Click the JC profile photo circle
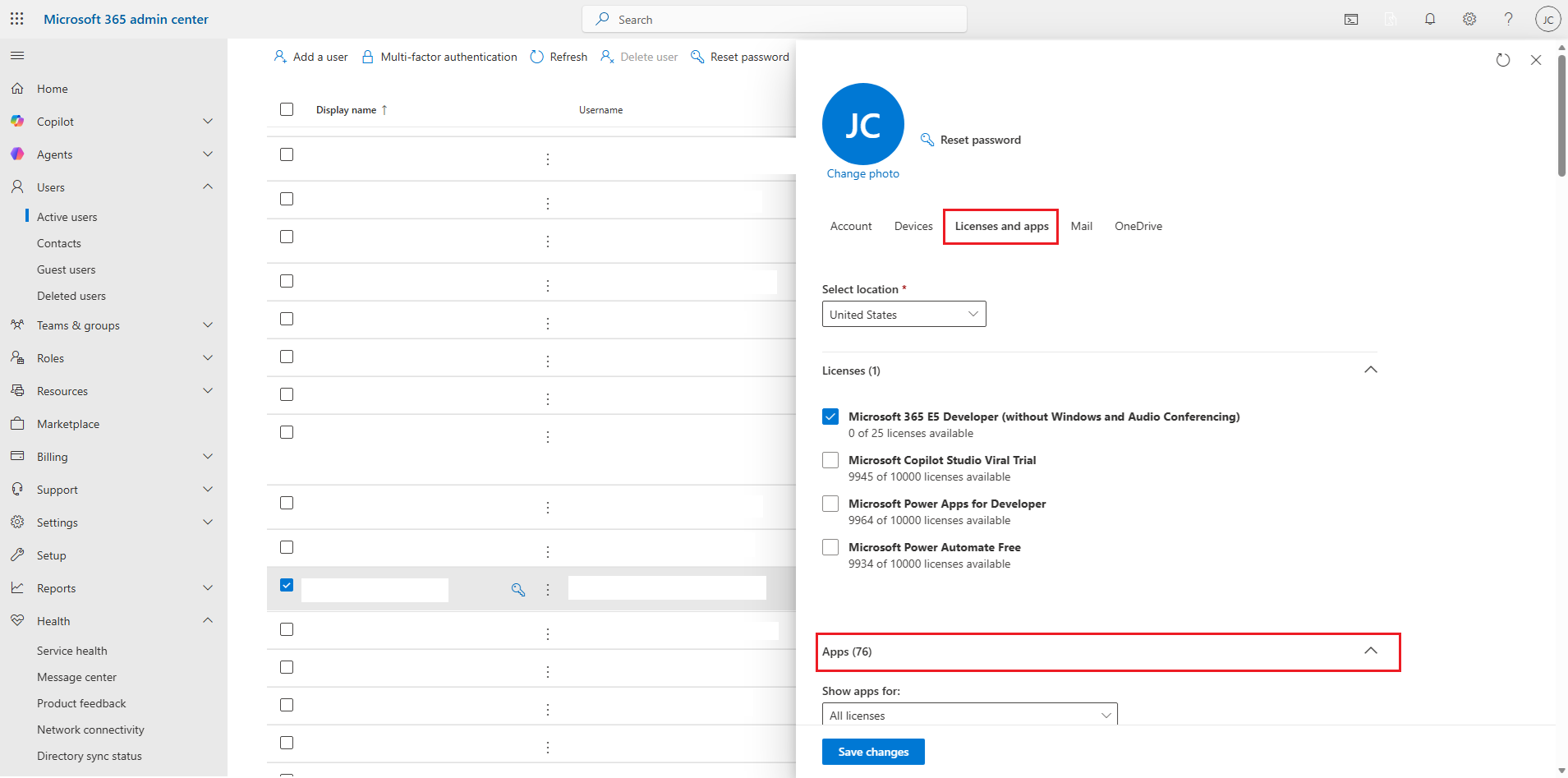Image resolution: width=1568 pixels, height=778 pixels. coord(863,124)
